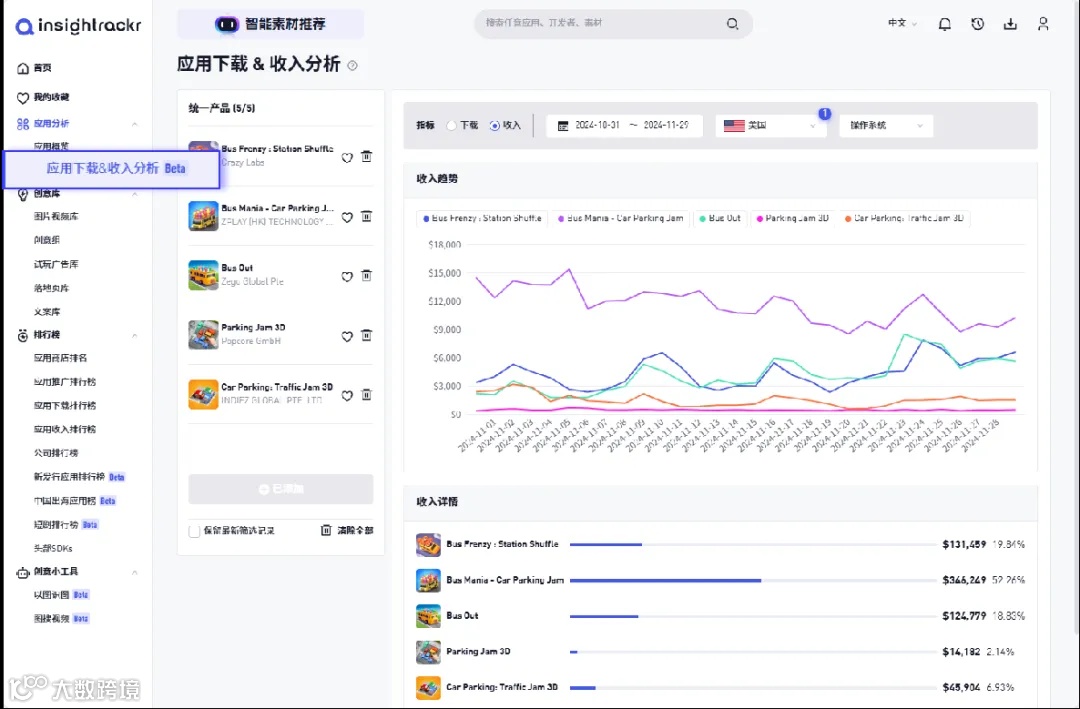Open 应用下载排行榜 in the sidebar

click(x=65, y=405)
